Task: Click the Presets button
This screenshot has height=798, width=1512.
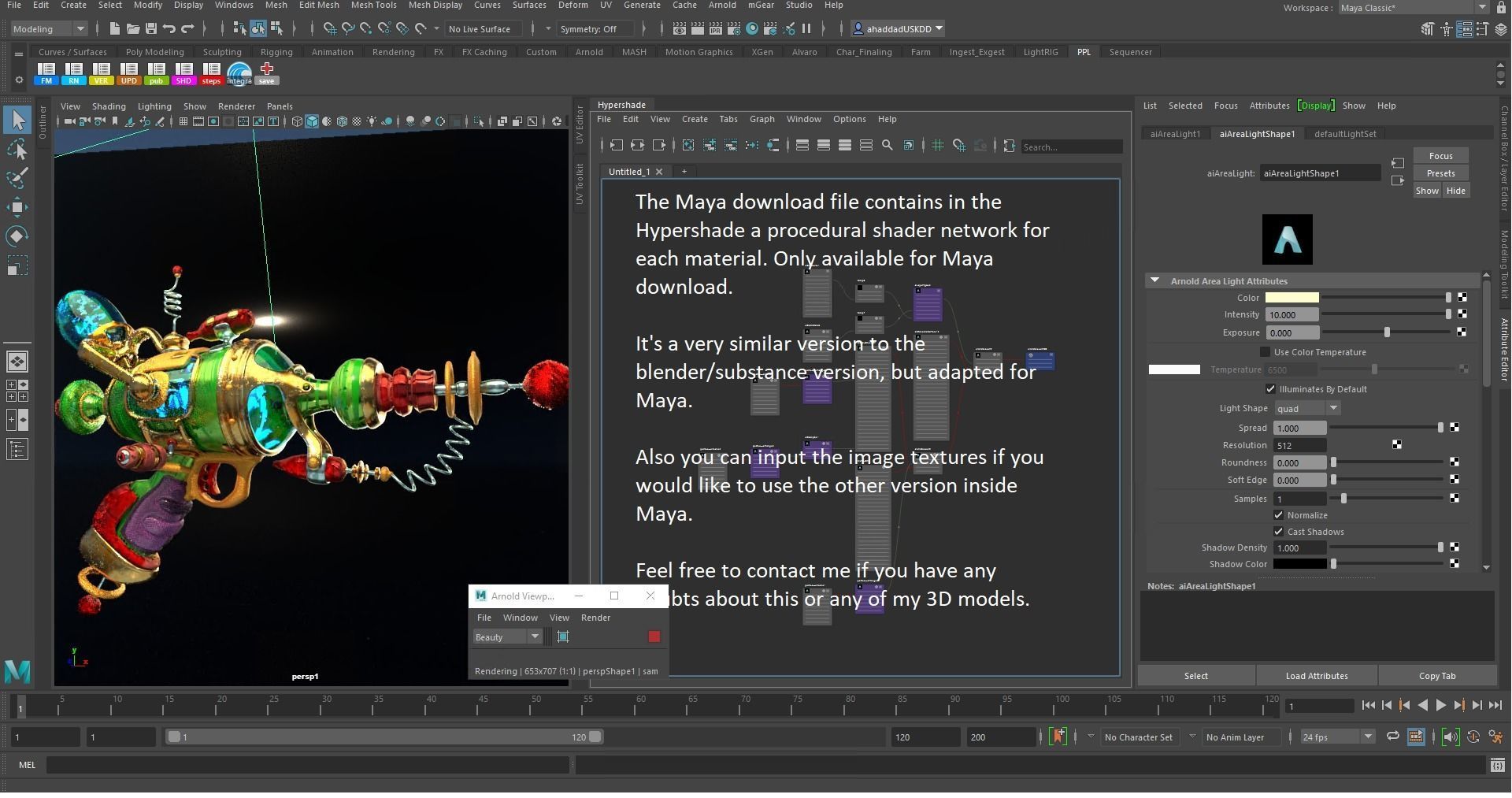Action: click(x=1440, y=173)
